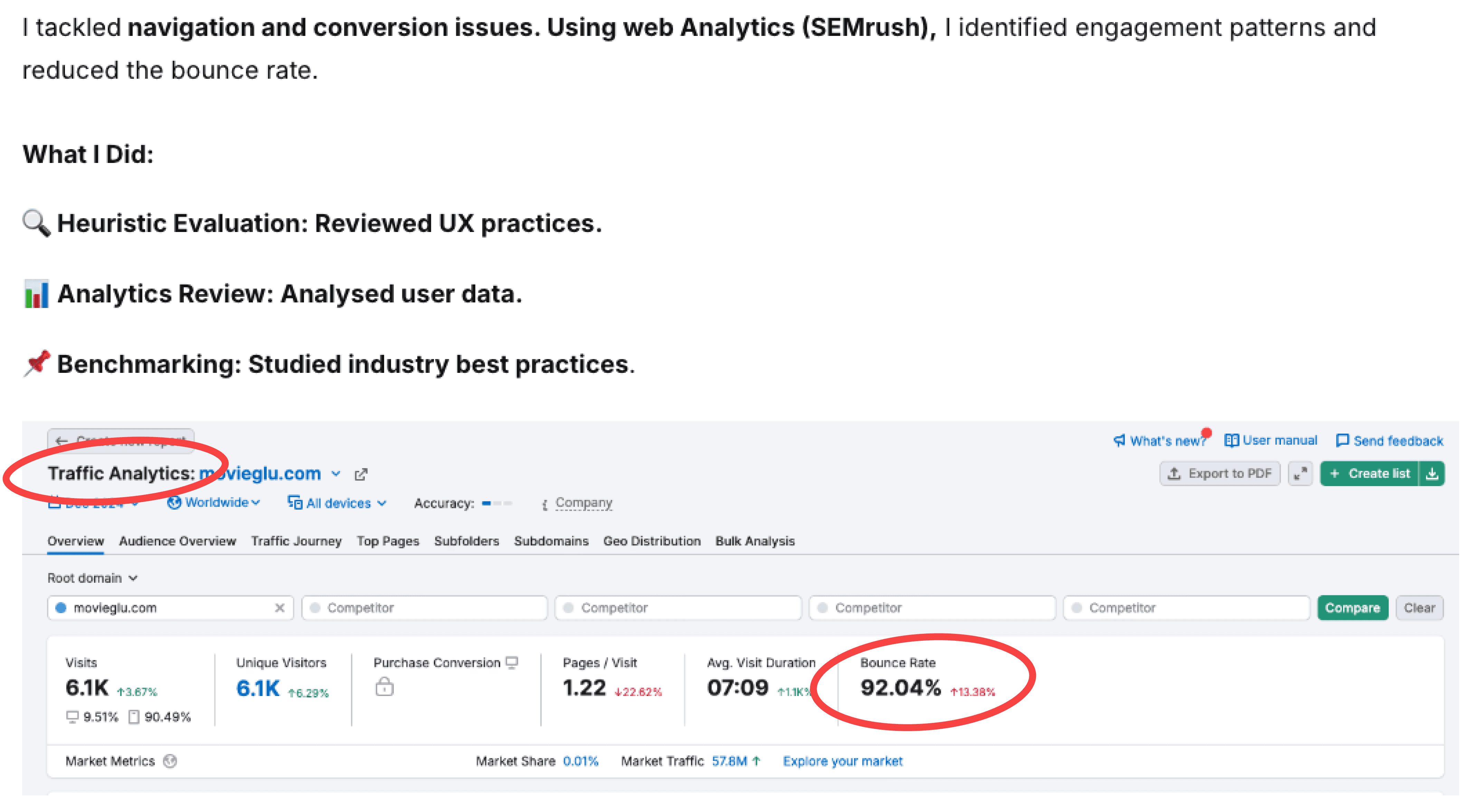
Task: Click the first Competitor input field
Action: point(424,607)
